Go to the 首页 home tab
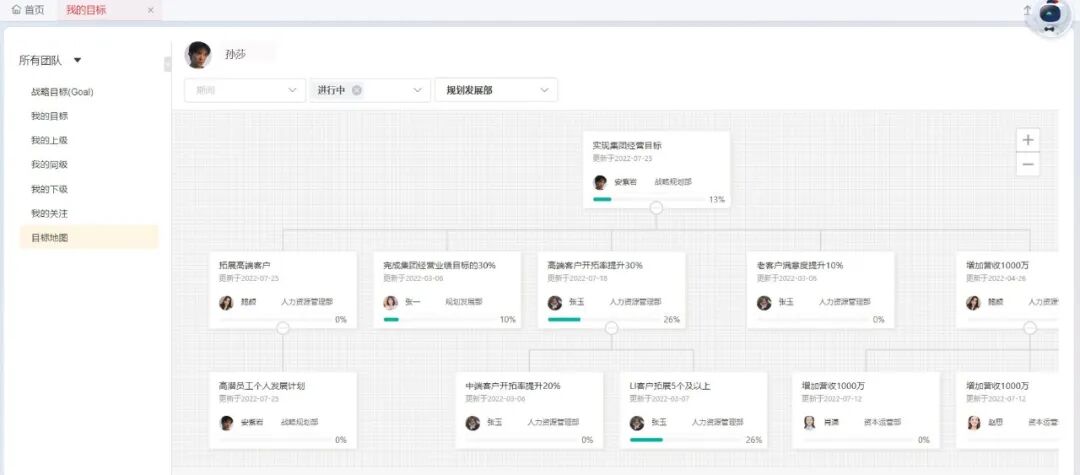The width and height of the screenshot is (1080, 475). pos(28,10)
